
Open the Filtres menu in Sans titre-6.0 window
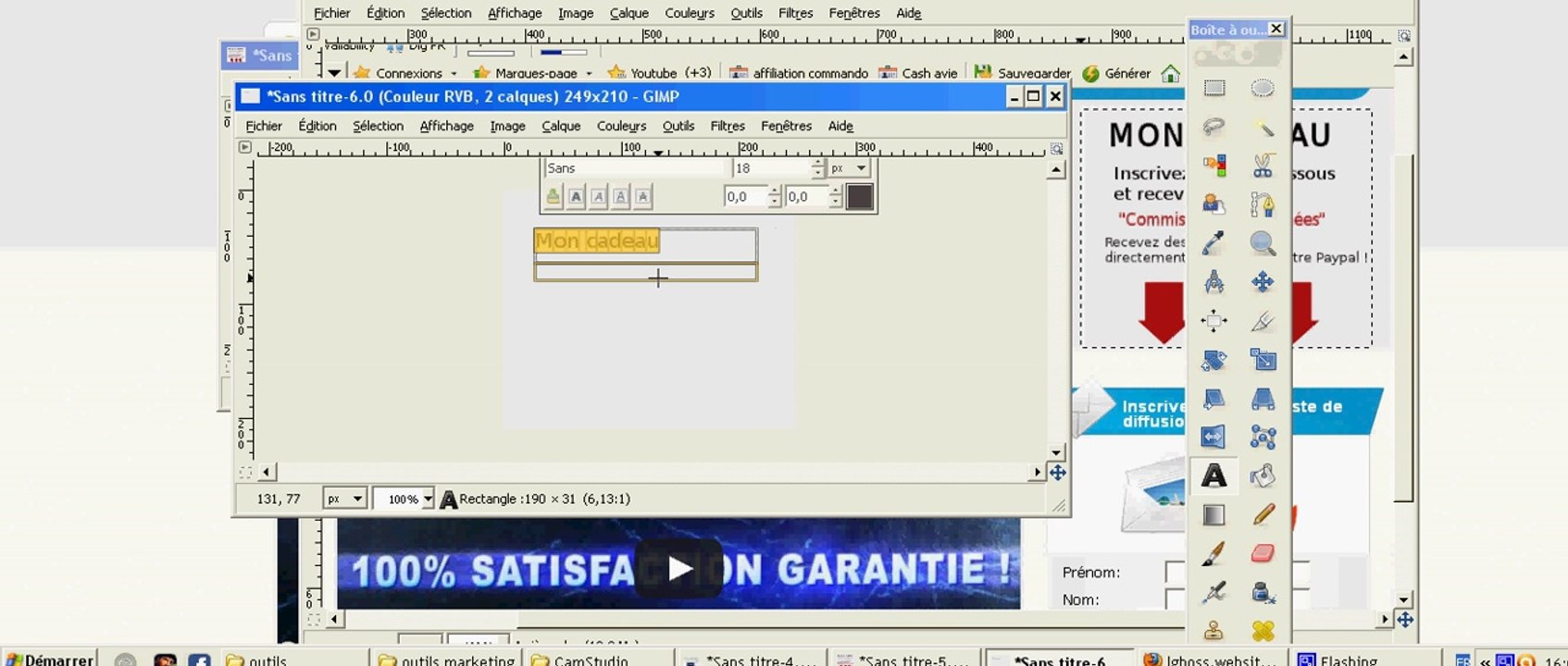pyautogui.click(x=728, y=126)
